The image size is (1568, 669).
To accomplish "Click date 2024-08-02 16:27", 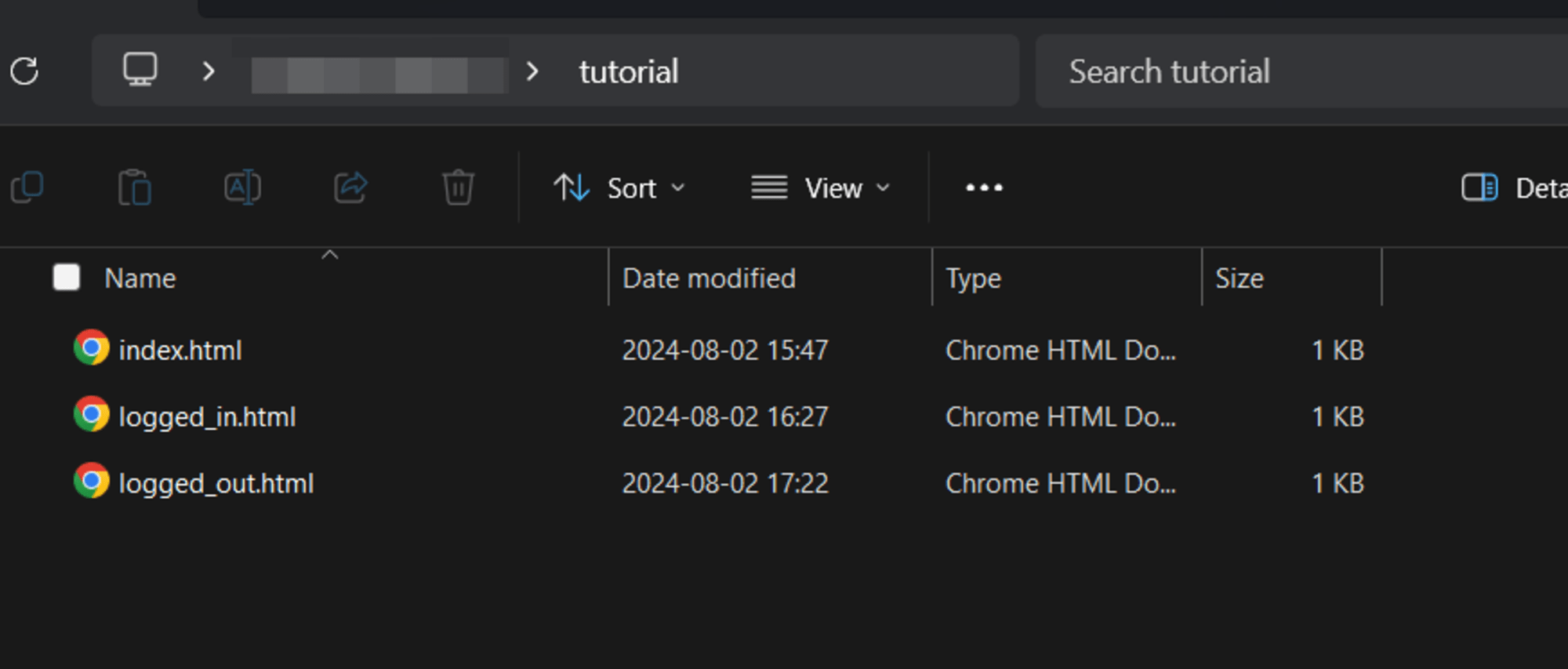I will pyautogui.click(x=725, y=416).
